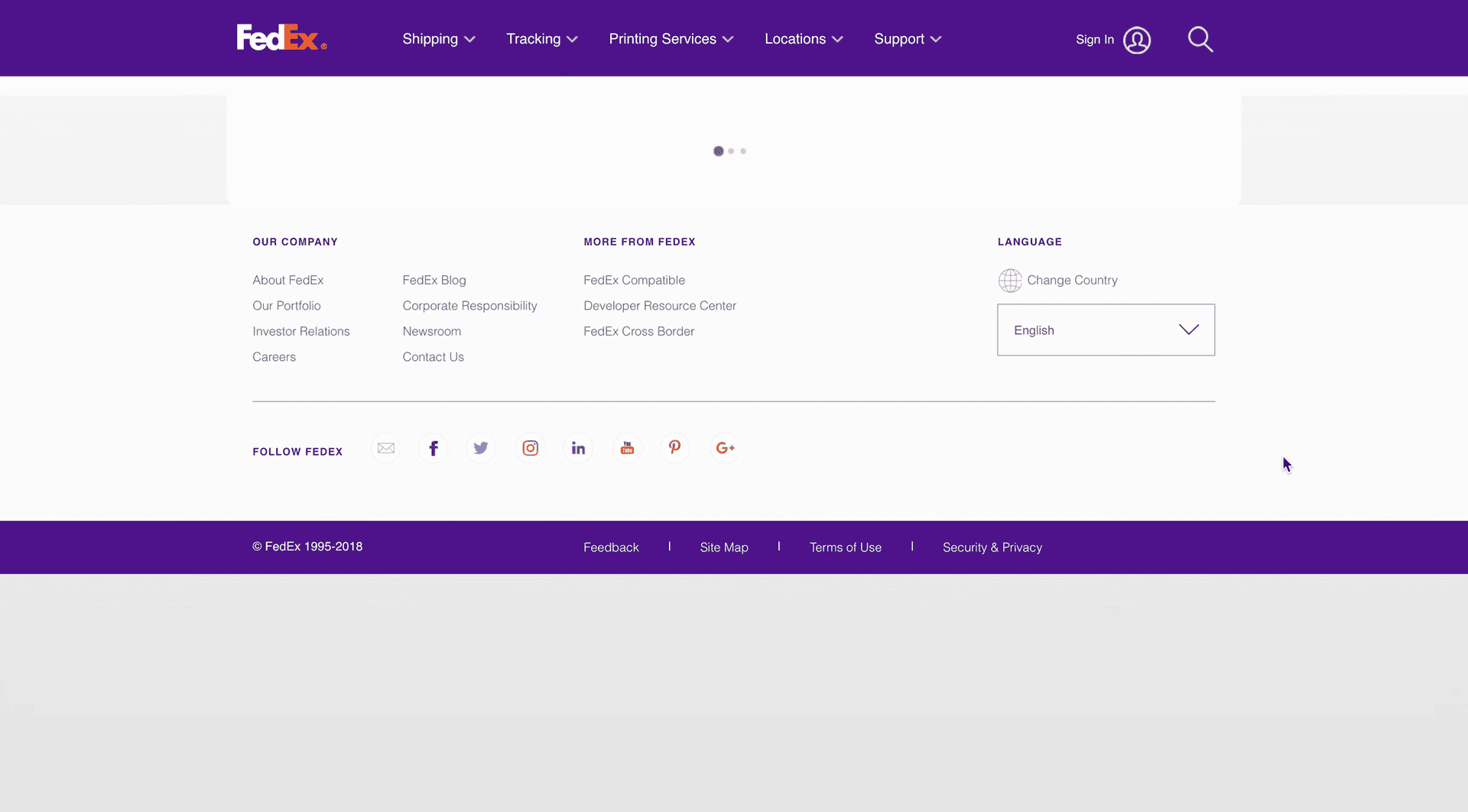Open FedEx Pinterest icon

(x=674, y=448)
